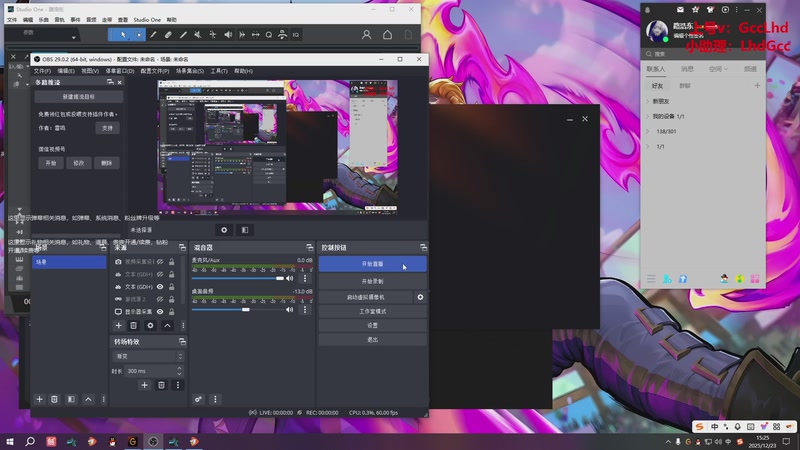The height and width of the screenshot is (450, 800).
Task: Open the user account icon in Studio One
Action: [366, 35]
